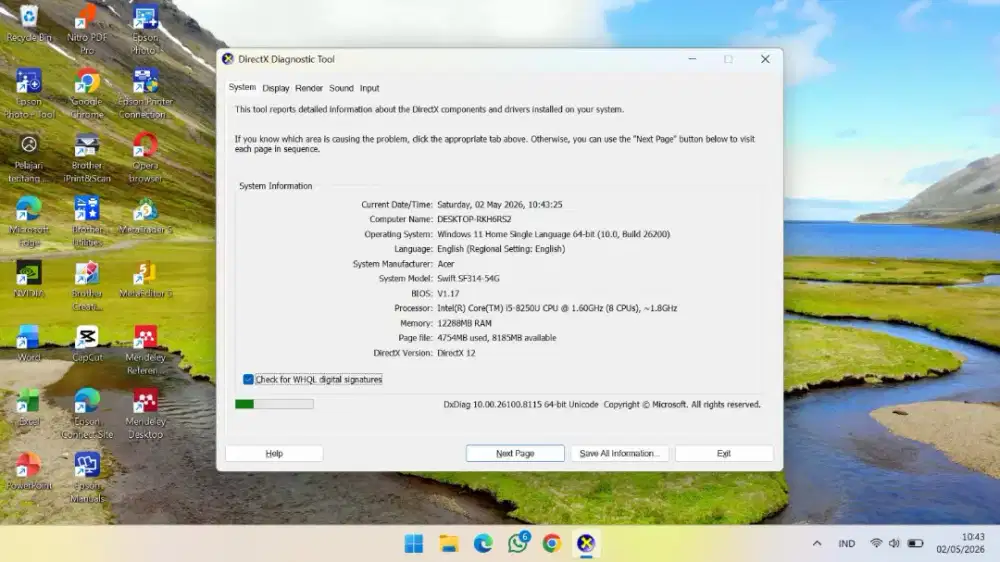This screenshot has width=1000, height=562.
Task: Select BIOS value V1.17
Action: [448, 293]
